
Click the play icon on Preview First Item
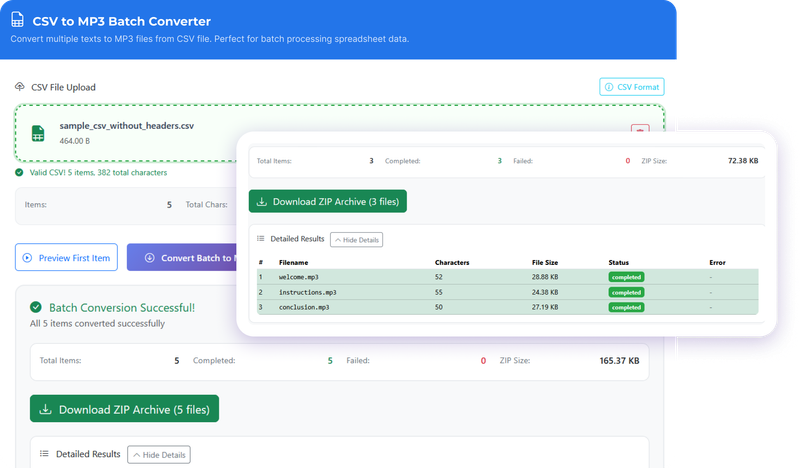(27, 258)
